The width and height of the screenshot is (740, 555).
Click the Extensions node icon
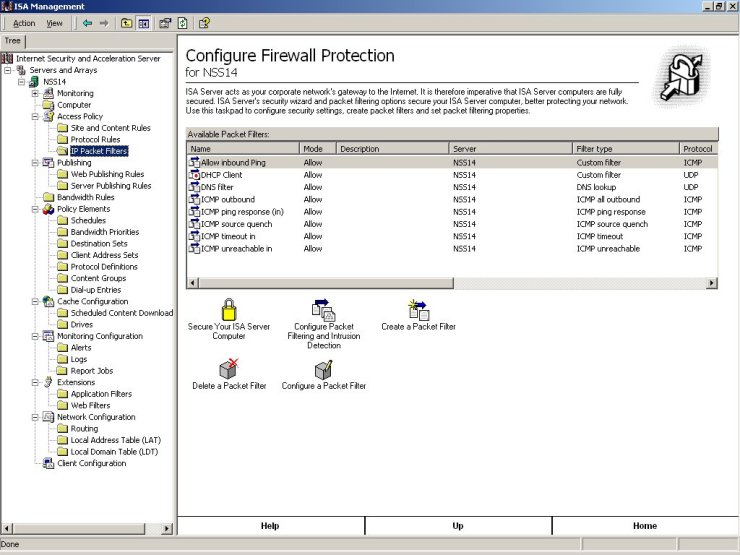(x=48, y=382)
